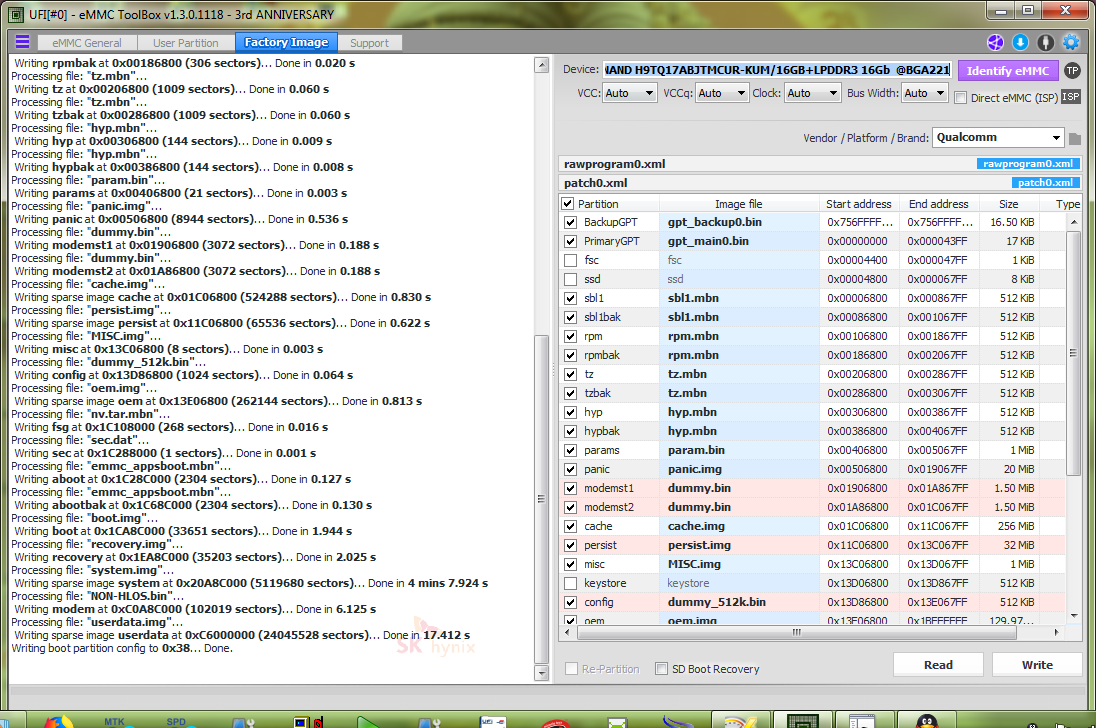
Task: Click the round TP icon
Action: [1072, 71]
